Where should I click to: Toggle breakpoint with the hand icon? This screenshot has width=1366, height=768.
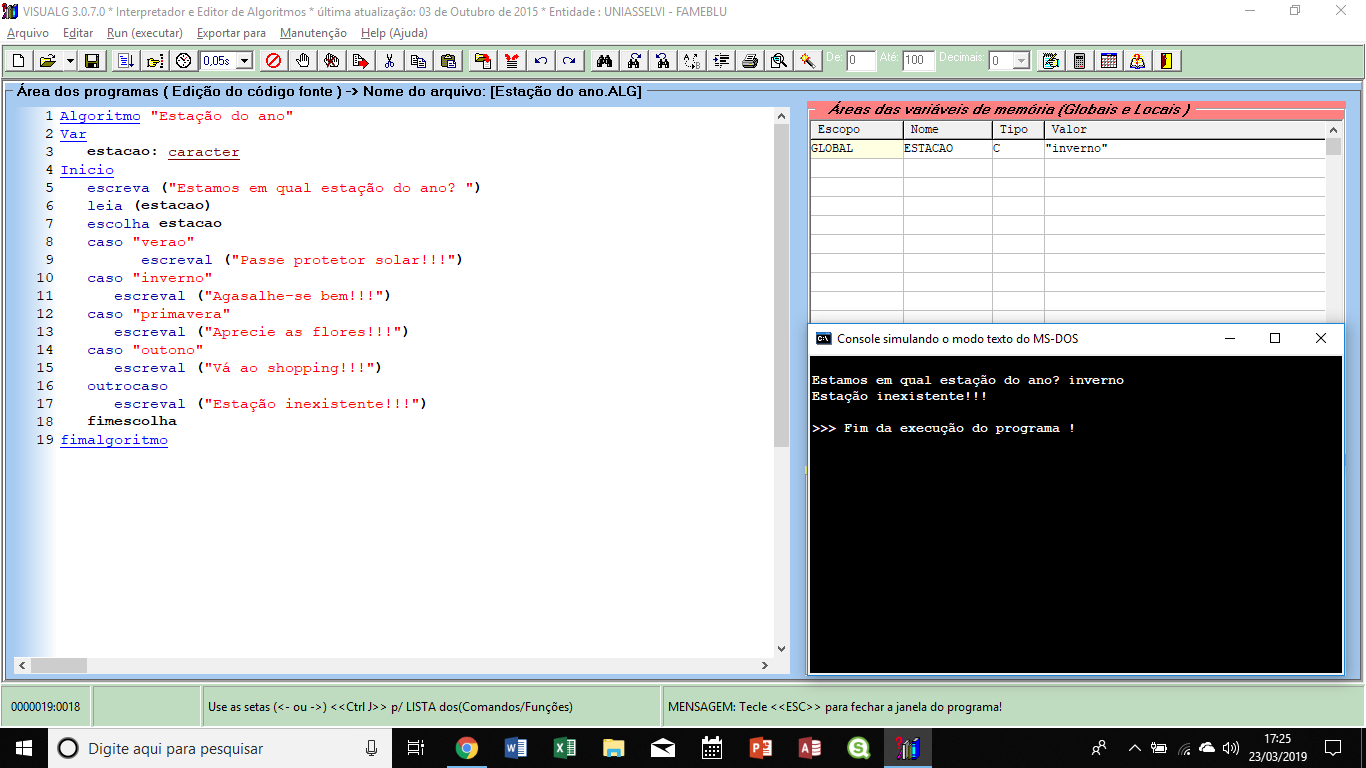302,61
